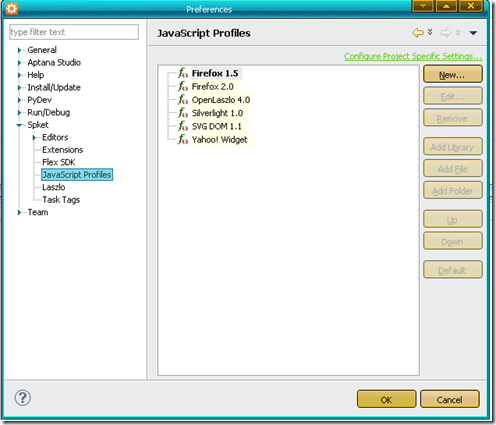Select the Team tree item label
This screenshot has height=425, width=496.
click(x=38, y=212)
